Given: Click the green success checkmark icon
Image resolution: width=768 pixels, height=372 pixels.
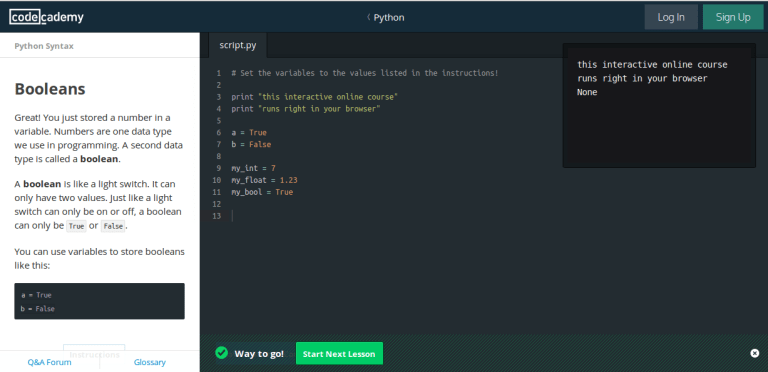Looking at the screenshot, I should pos(221,353).
